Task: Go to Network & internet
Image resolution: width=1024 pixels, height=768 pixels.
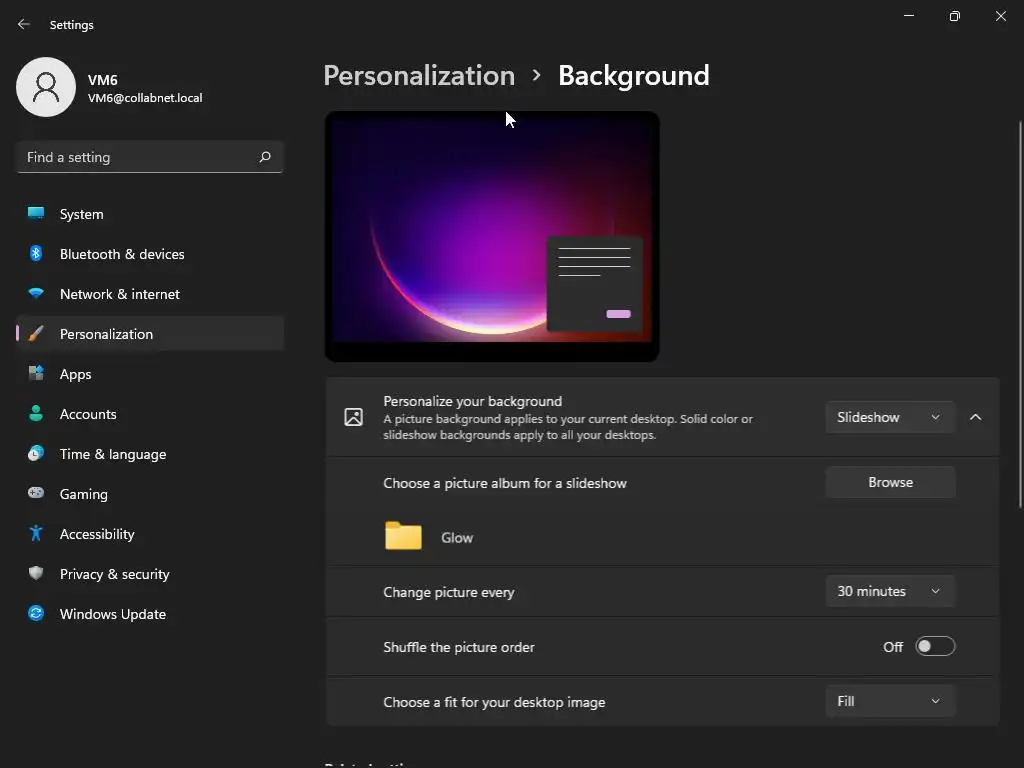Action: coord(150,294)
